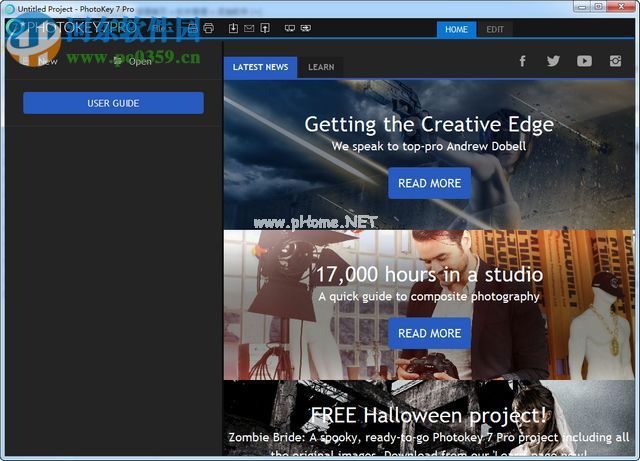640x461 pixels.
Task: Minimize the PhotoKey window
Action: [582, 7]
